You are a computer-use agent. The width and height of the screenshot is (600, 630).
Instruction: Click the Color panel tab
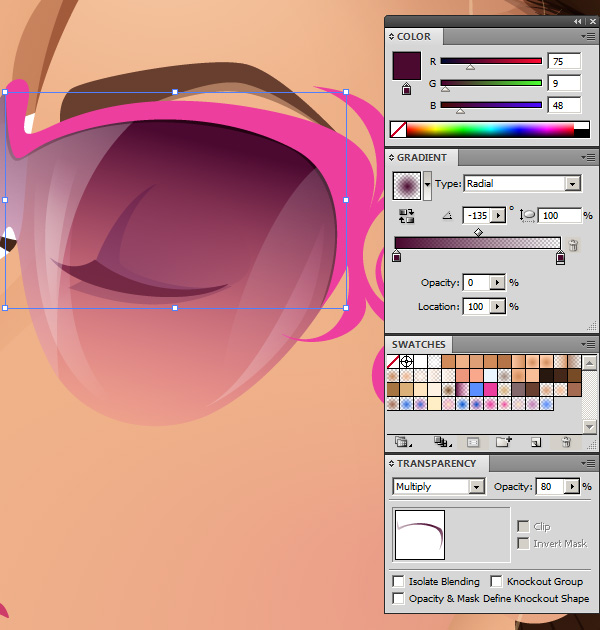pyautogui.click(x=413, y=37)
